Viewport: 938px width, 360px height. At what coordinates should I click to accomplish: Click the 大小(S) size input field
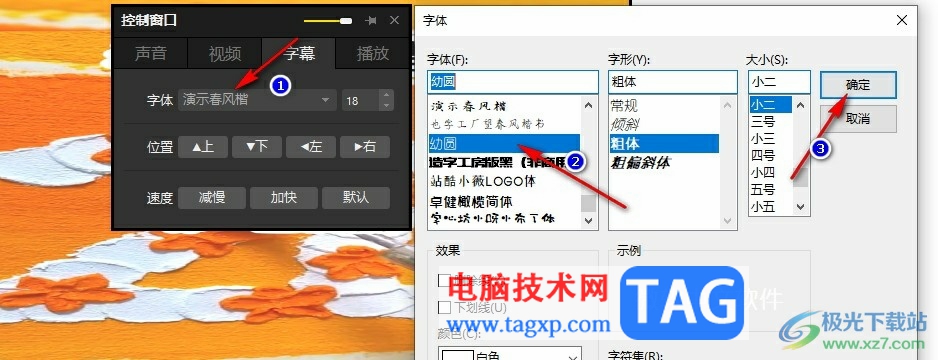click(x=779, y=83)
